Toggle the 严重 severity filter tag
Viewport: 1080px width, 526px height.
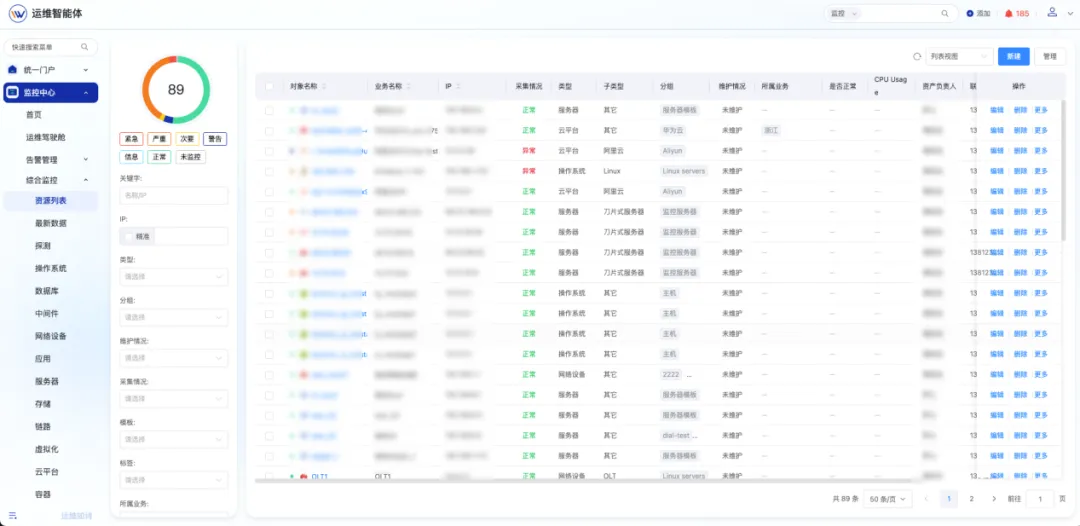tap(158, 138)
